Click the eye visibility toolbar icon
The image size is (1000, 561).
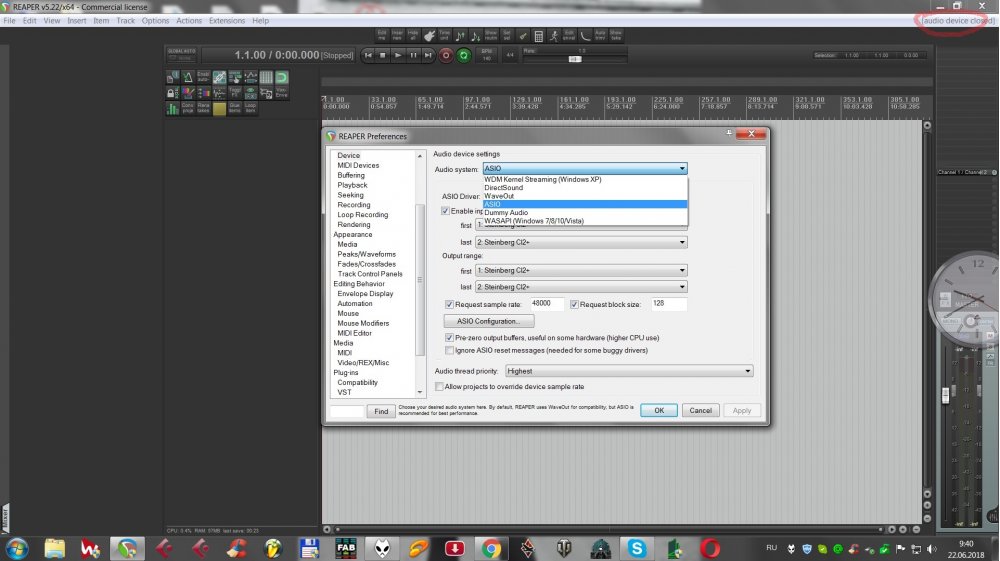click(x=251, y=93)
